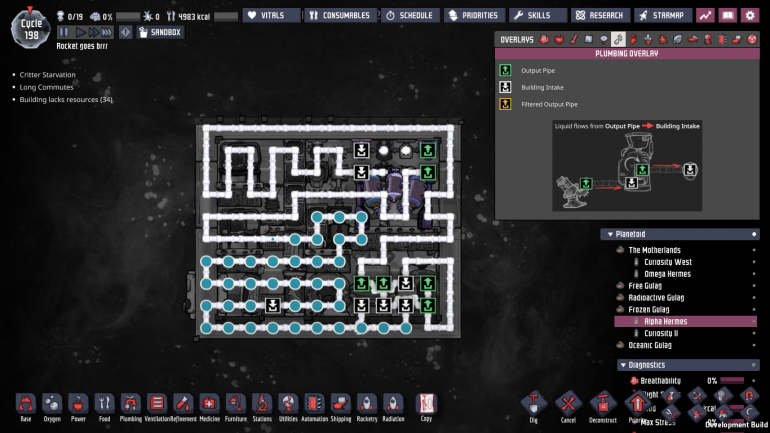Show the Temperature overlay thermometer
The width and height of the screenshot is (770, 433).
tap(574, 39)
